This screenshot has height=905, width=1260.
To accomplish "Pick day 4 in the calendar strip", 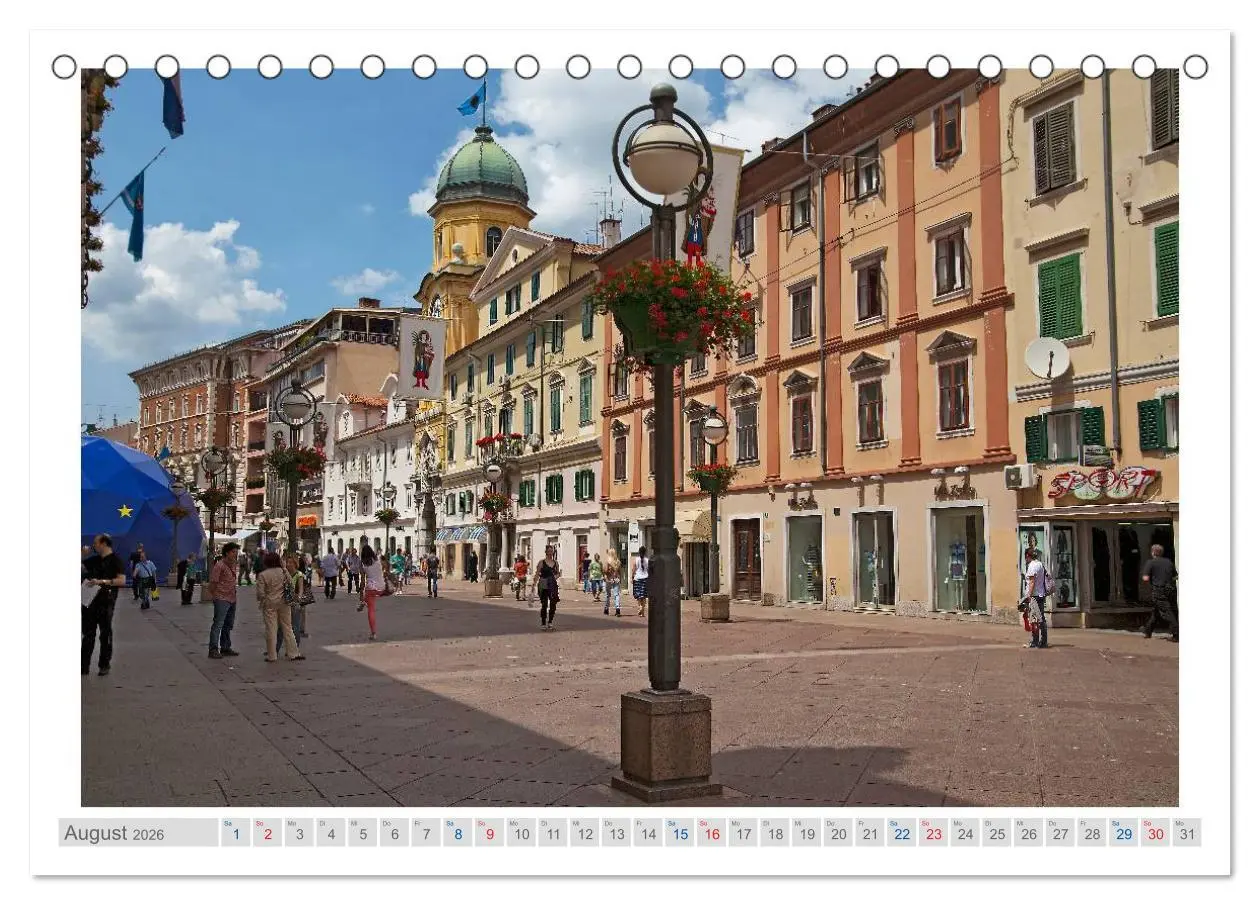I will click(x=331, y=832).
